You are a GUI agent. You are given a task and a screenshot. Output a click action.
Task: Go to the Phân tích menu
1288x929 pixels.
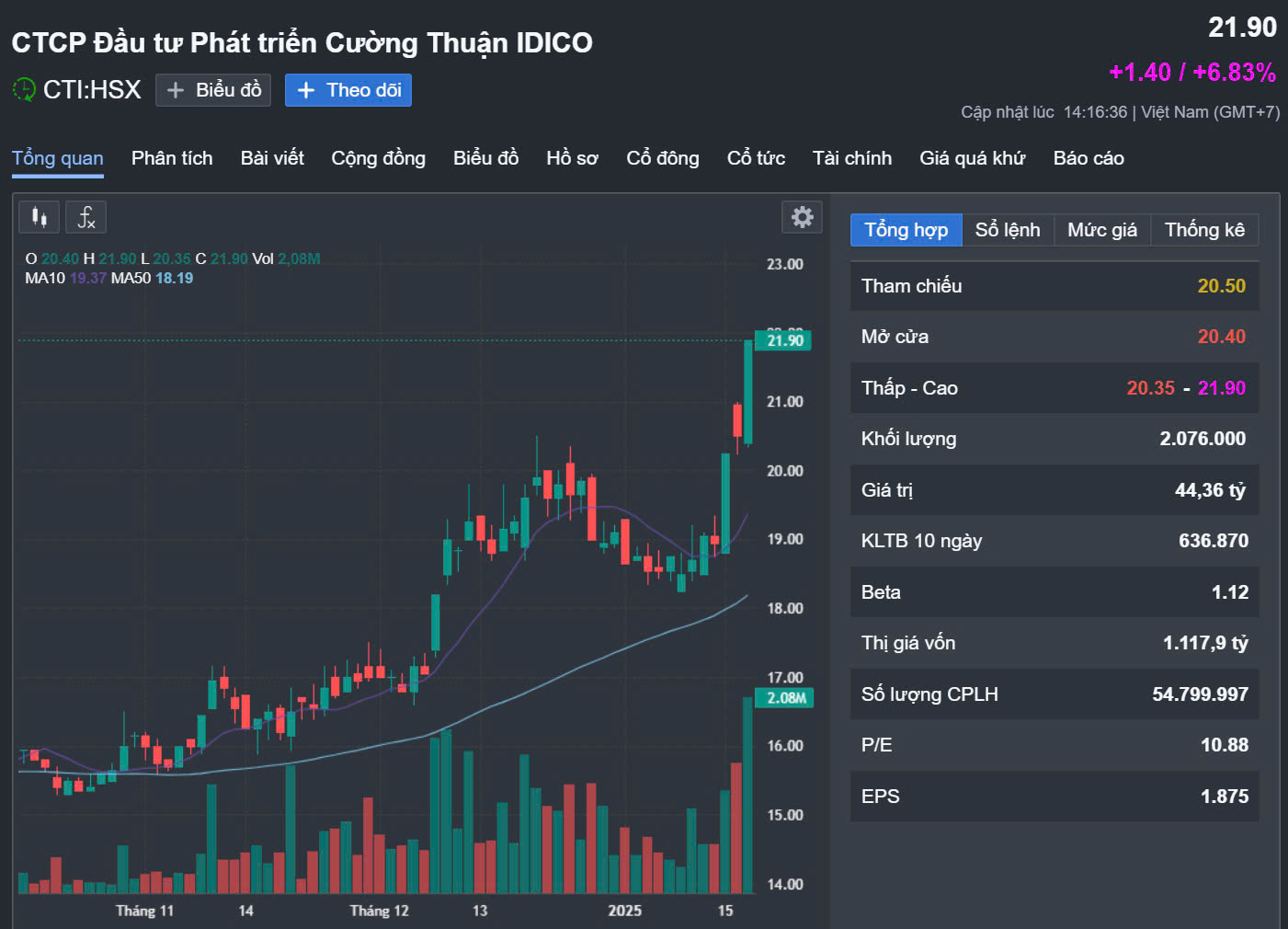tap(172, 158)
